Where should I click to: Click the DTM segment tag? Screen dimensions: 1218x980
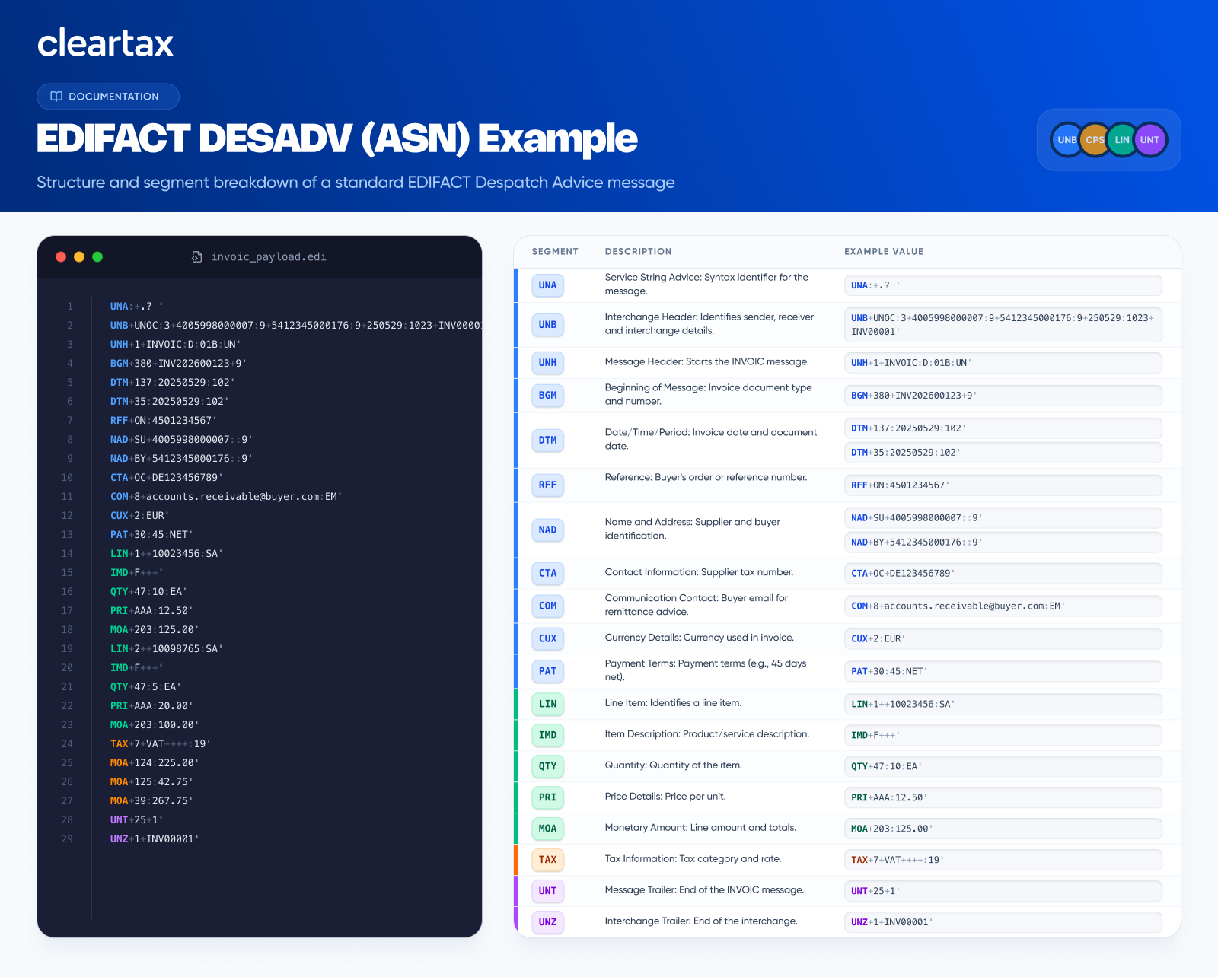(x=548, y=441)
